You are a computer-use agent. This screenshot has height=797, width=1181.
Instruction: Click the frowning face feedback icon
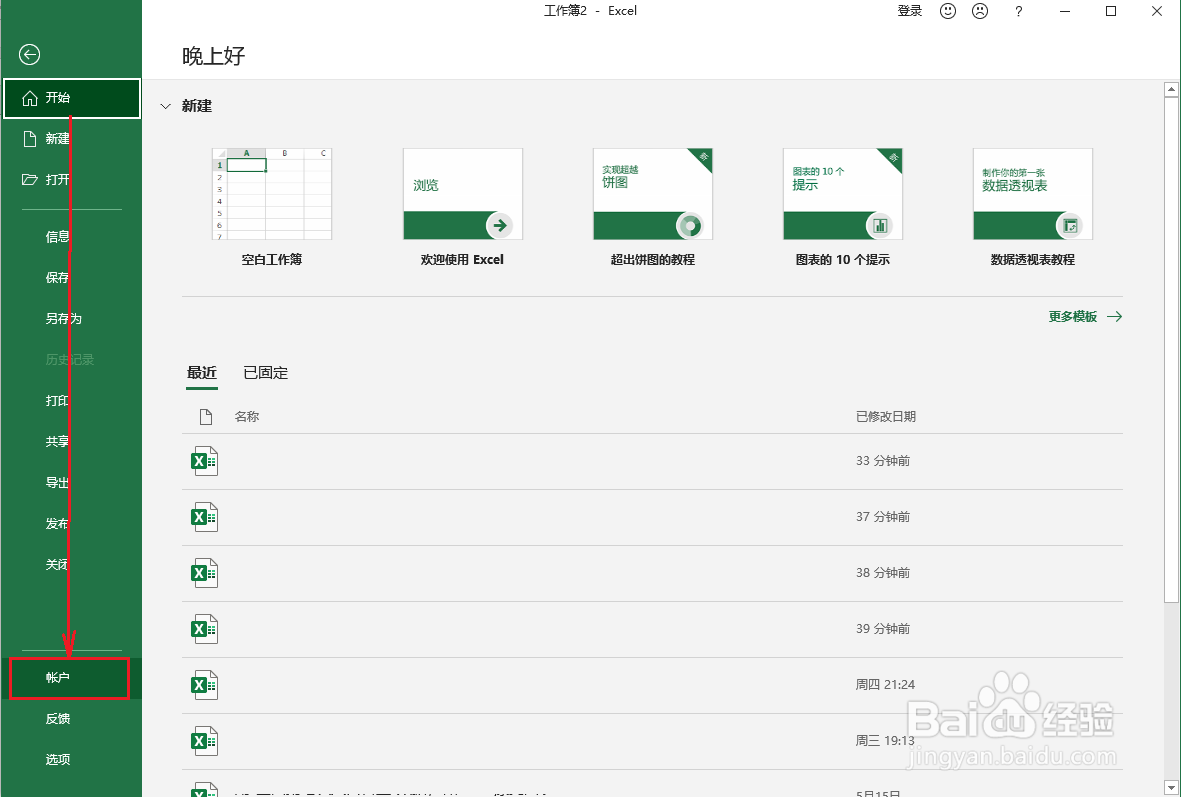coord(980,11)
